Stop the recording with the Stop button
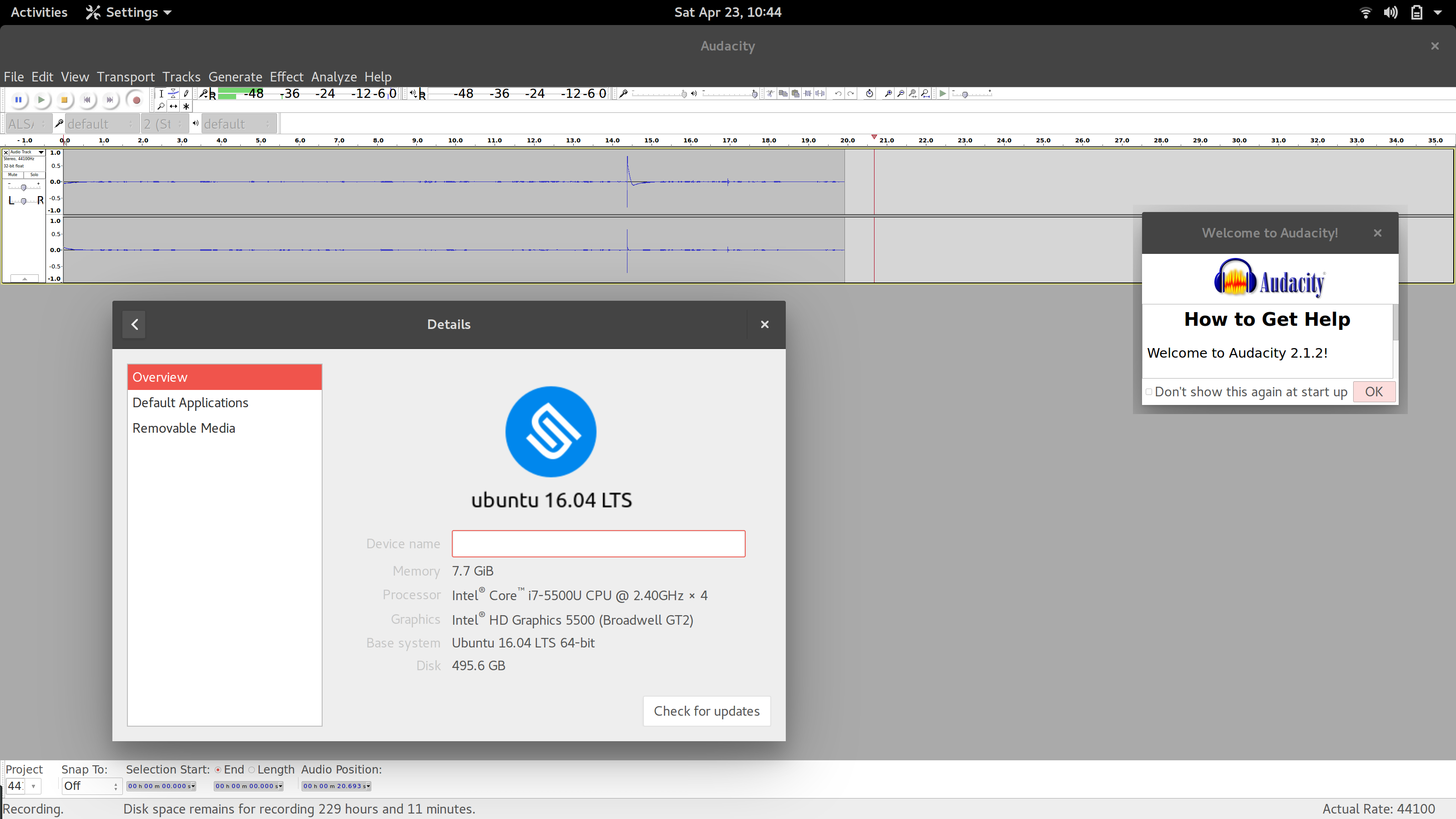Image resolution: width=1456 pixels, height=819 pixels. click(65, 100)
